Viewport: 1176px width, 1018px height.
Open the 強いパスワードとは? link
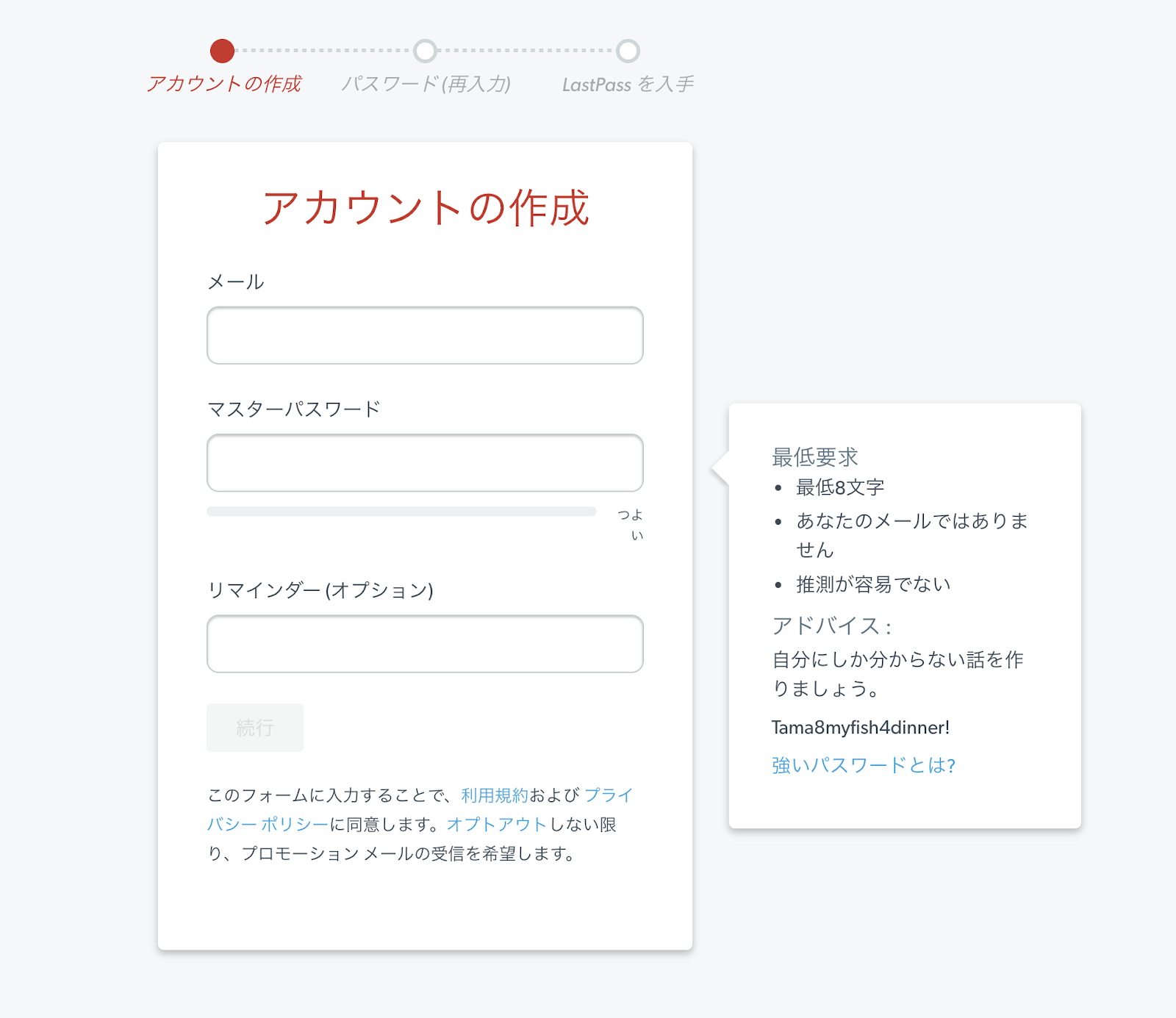(x=864, y=765)
